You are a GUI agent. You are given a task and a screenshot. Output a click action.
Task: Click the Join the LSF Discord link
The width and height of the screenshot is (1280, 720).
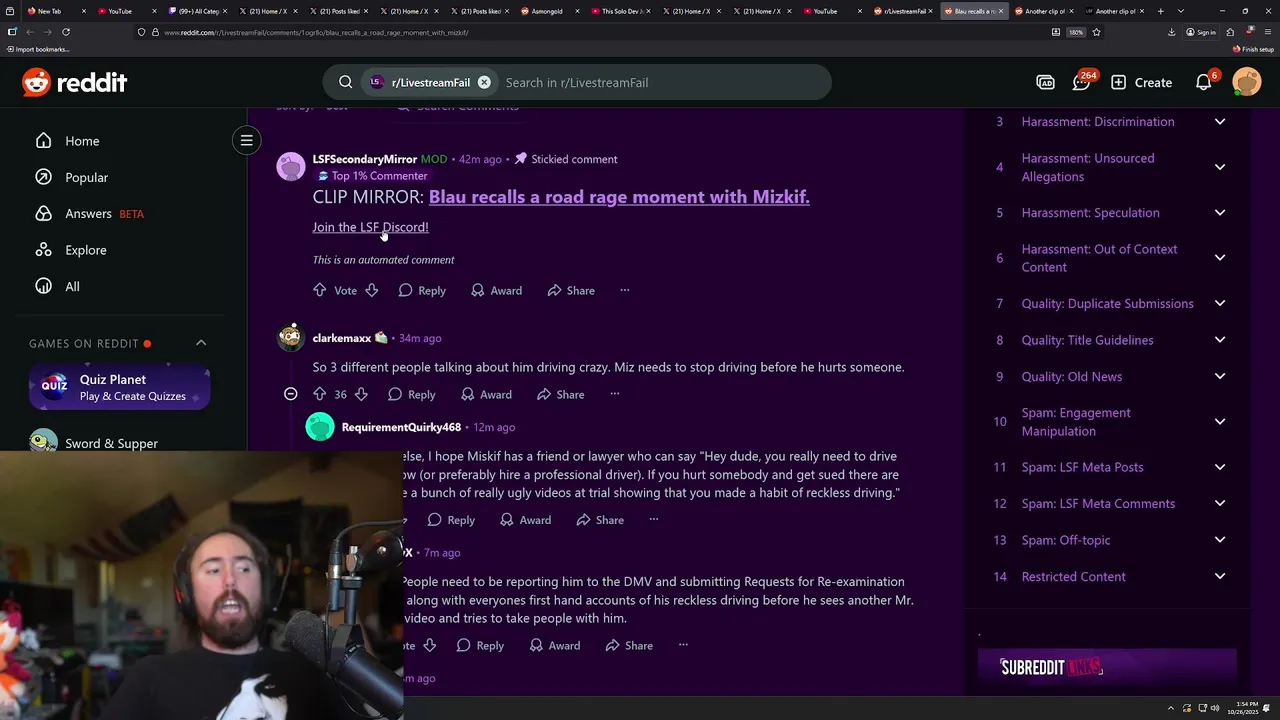click(x=370, y=227)
